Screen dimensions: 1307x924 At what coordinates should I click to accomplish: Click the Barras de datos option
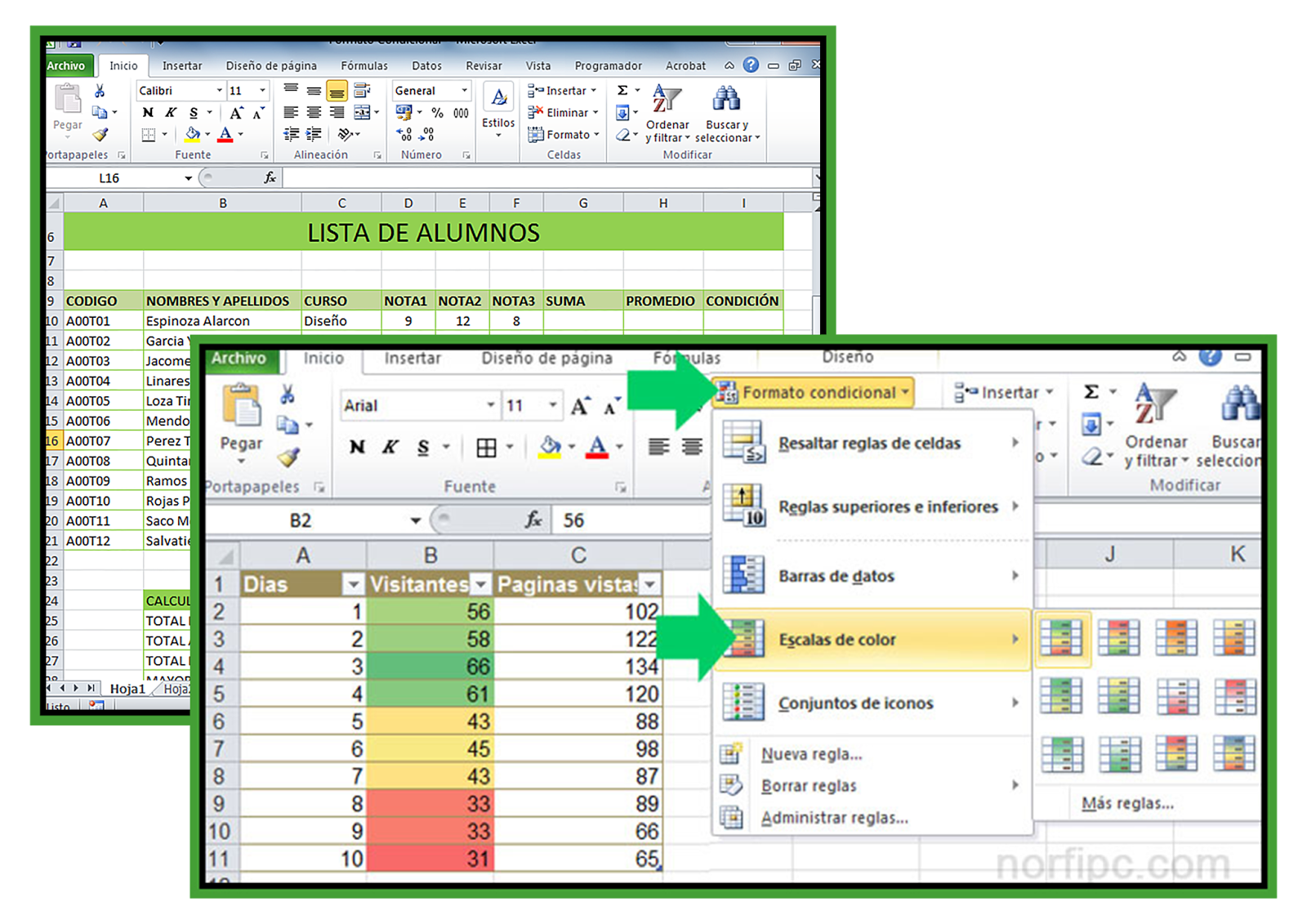(836, 576)
